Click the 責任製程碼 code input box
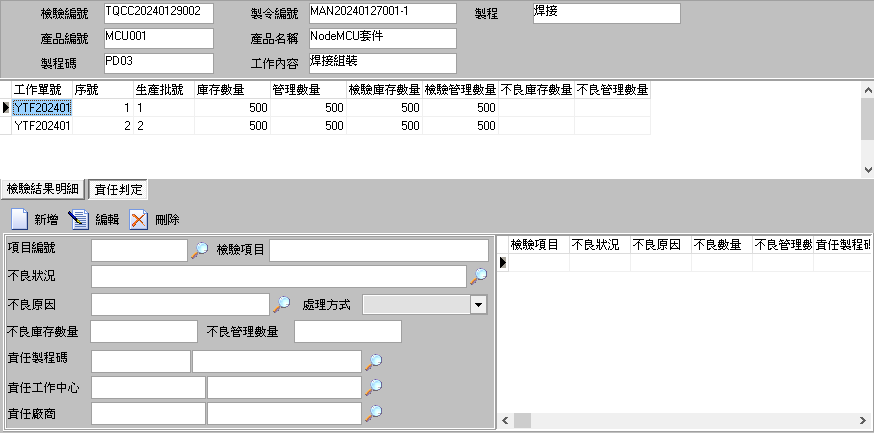This screenshot has width=874, height=433. 140,361
